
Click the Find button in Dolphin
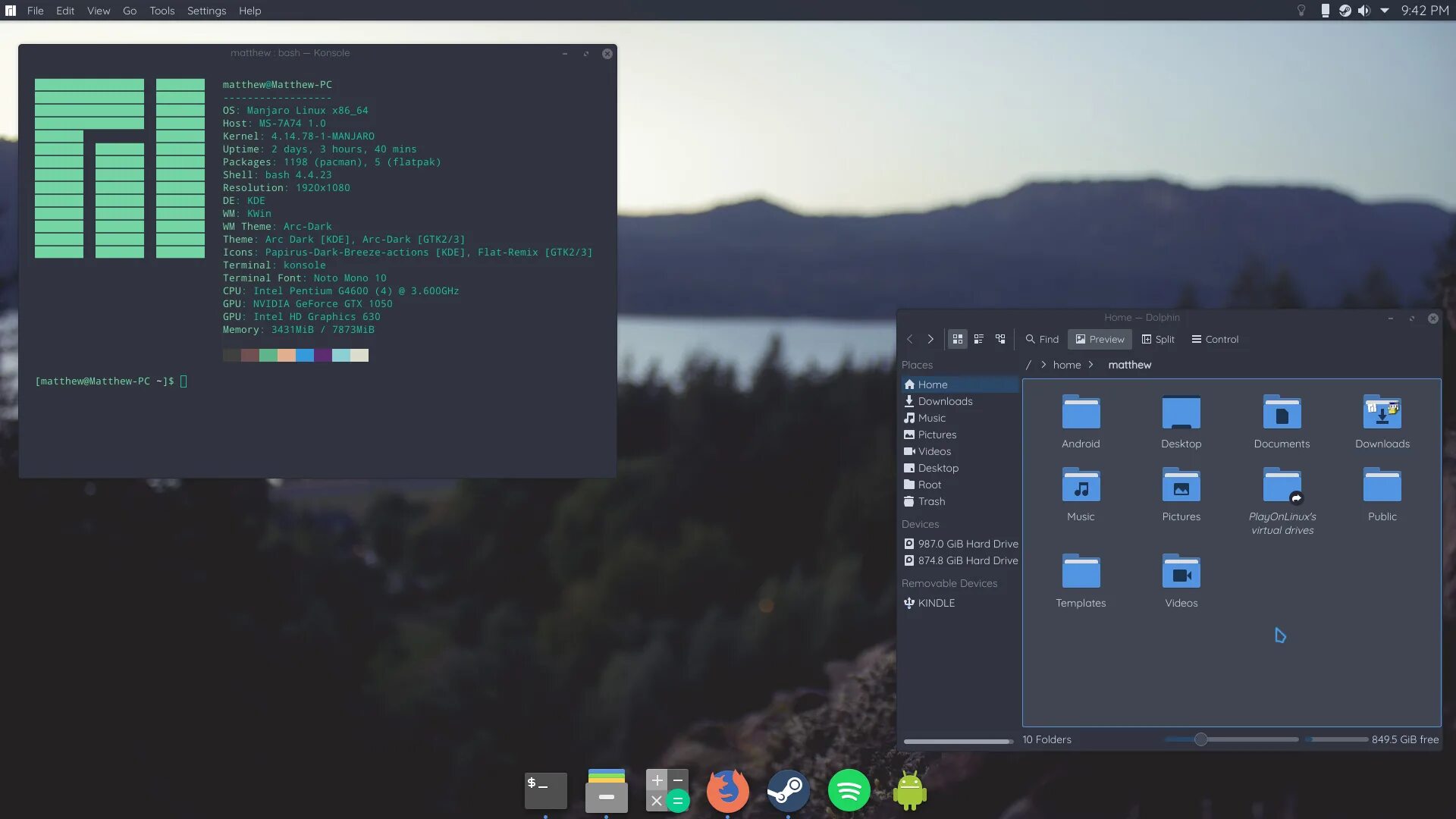click(x=1042, y=339)
